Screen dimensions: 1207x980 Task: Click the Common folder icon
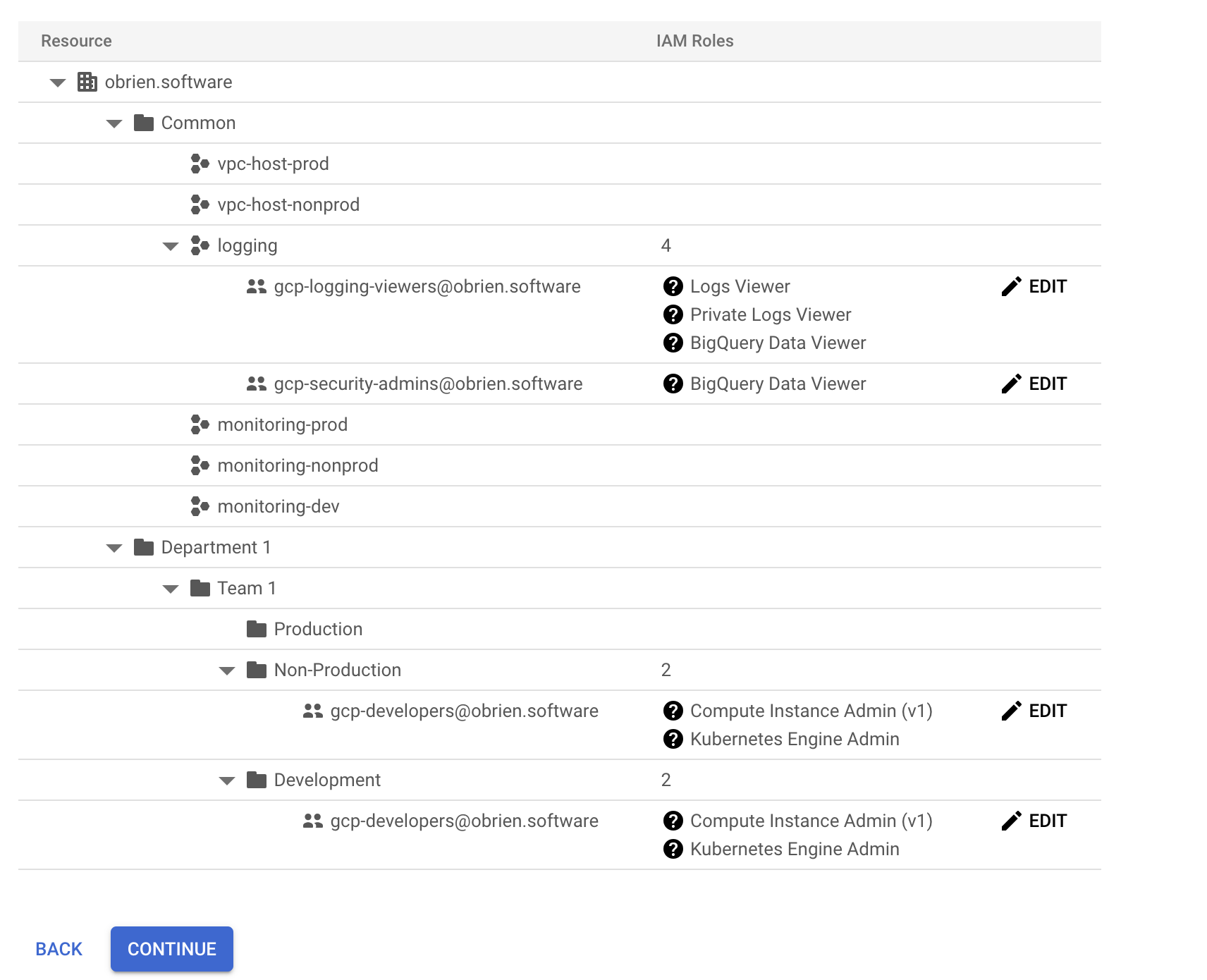tap(142, 123)
